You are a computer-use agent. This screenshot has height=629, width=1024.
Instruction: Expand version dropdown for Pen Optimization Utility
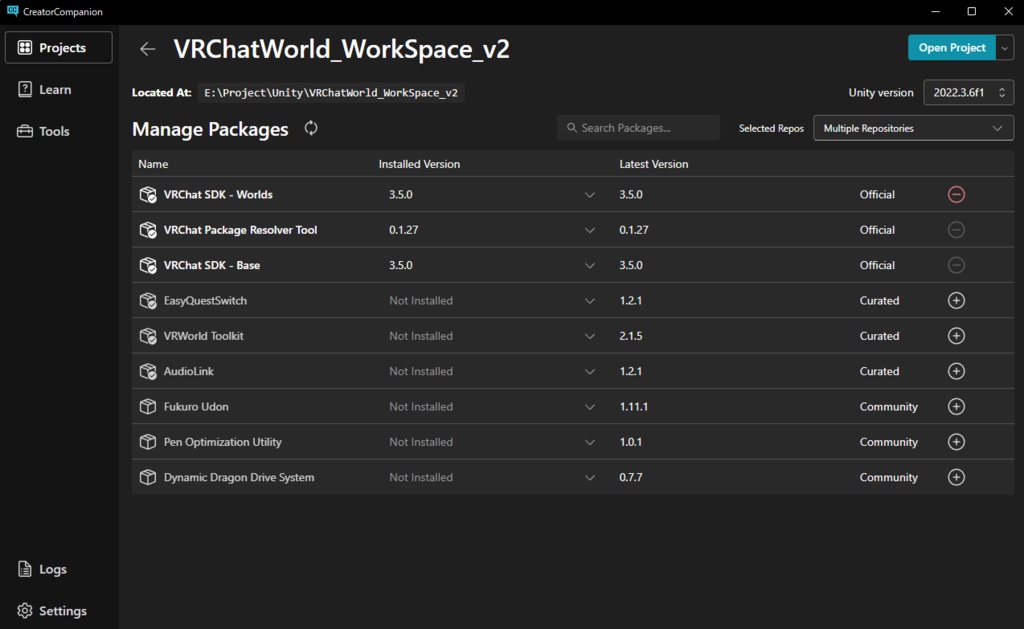590,442
